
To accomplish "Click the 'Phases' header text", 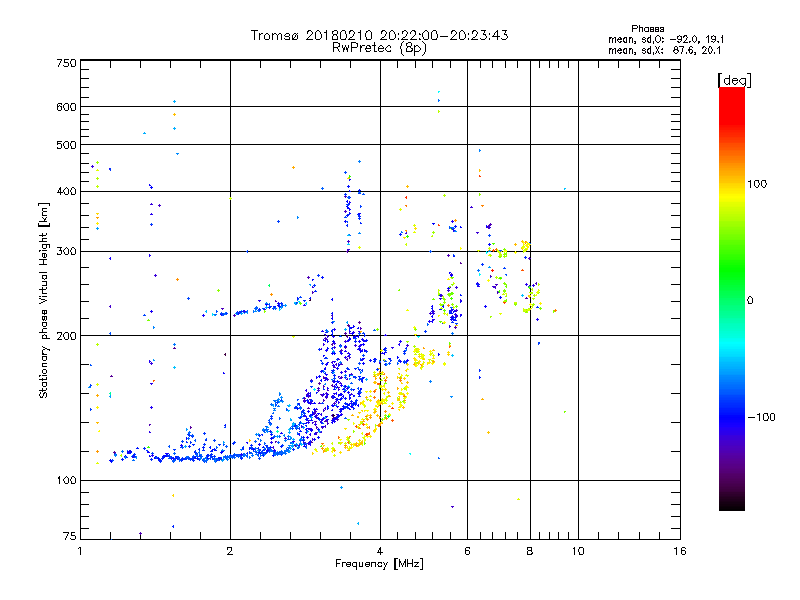I will point(647,29).
